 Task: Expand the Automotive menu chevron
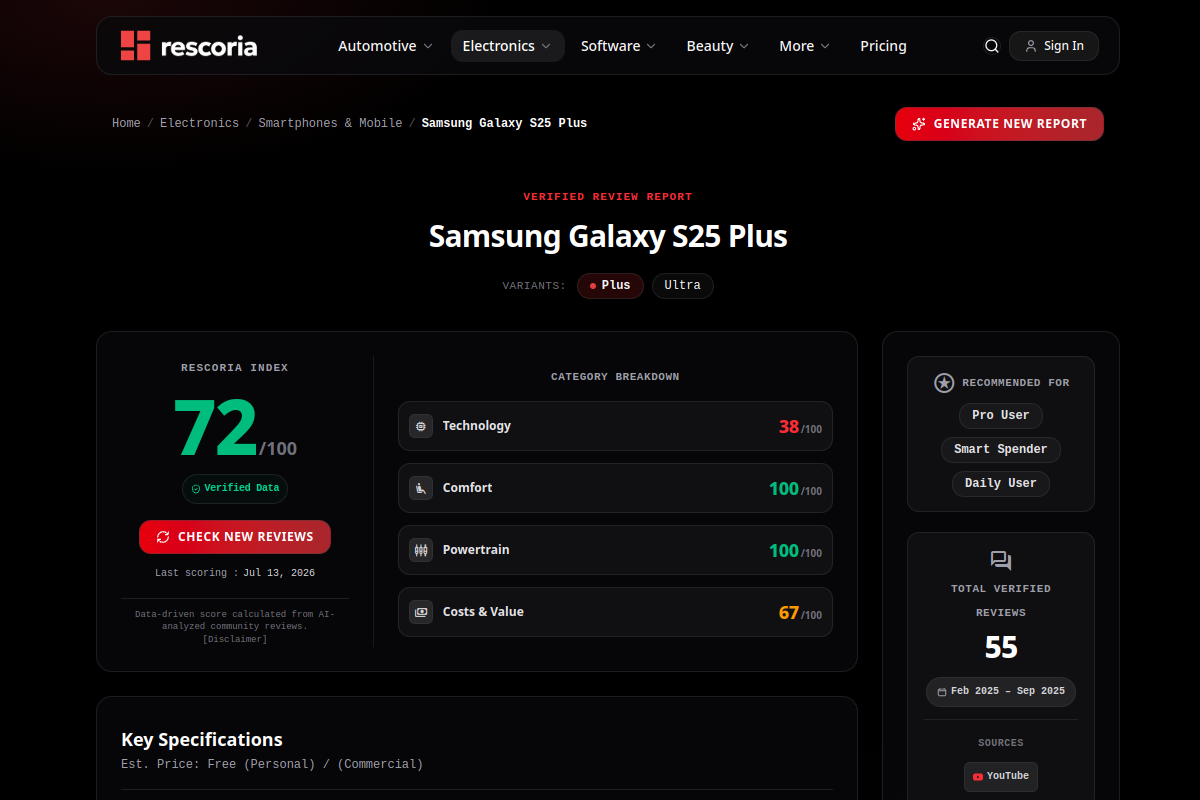[x=428, y=46]
